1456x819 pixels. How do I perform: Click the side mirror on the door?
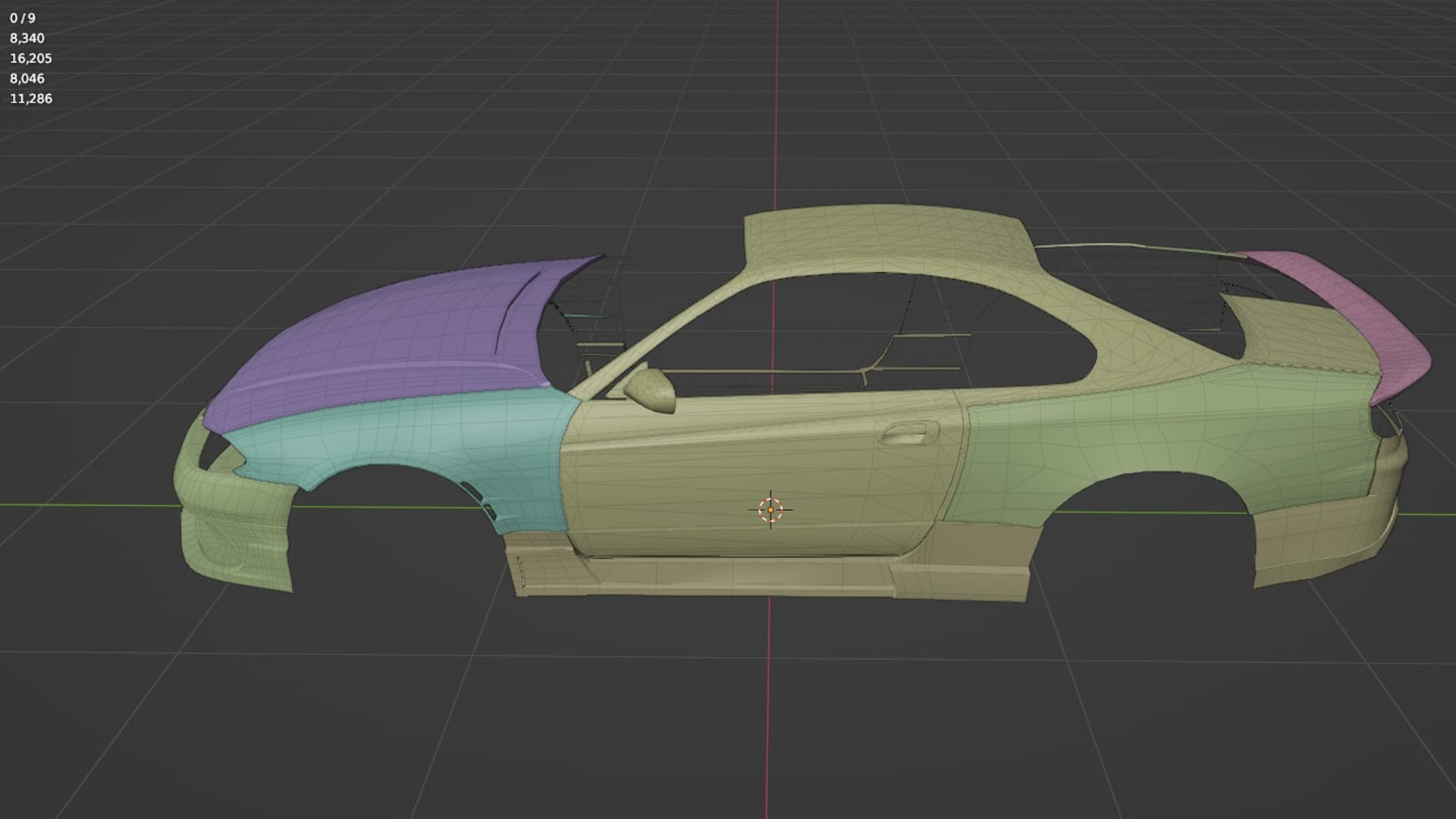[652, 391]
